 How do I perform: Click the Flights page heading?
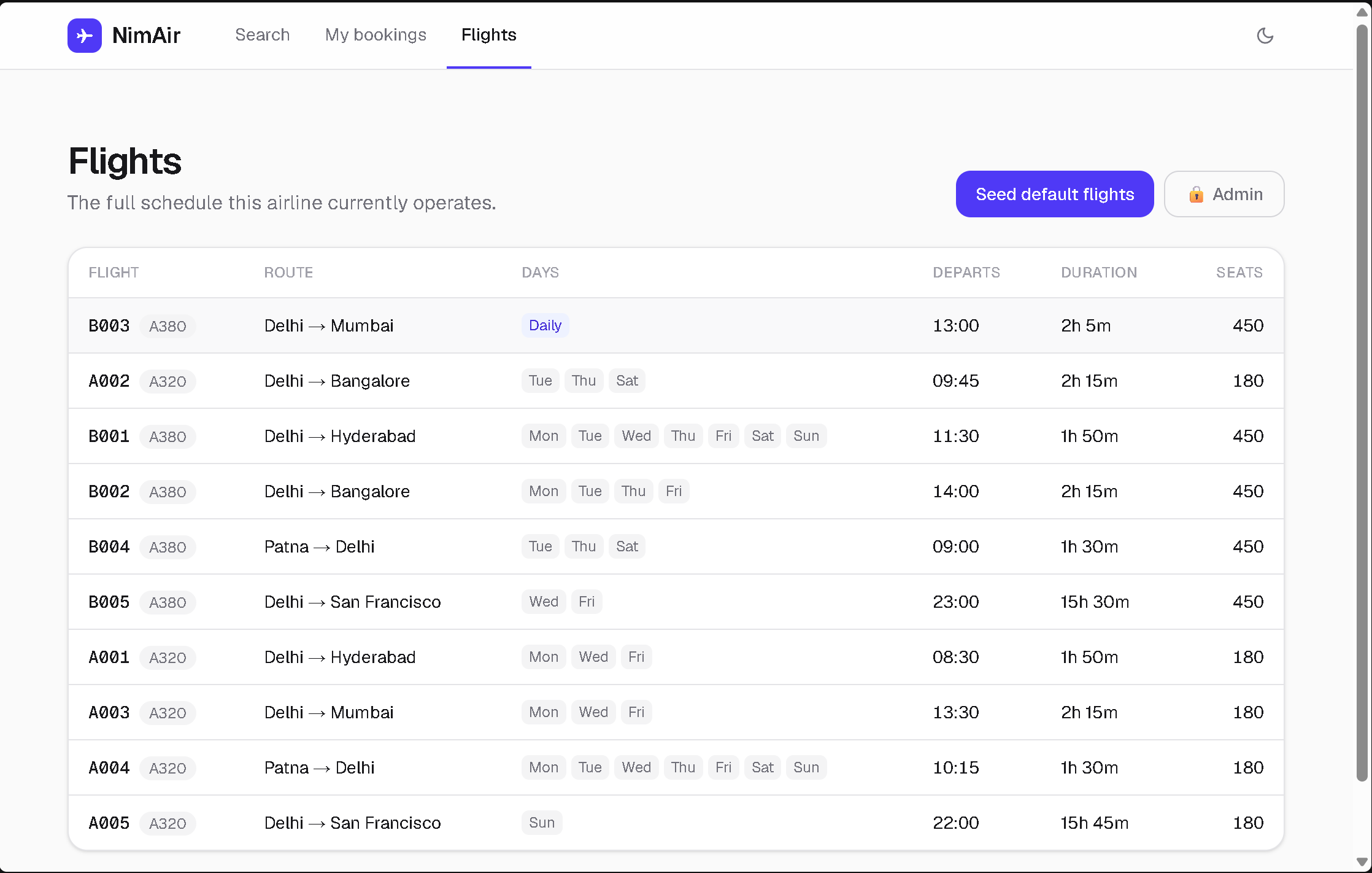click(x=125, y=161)
